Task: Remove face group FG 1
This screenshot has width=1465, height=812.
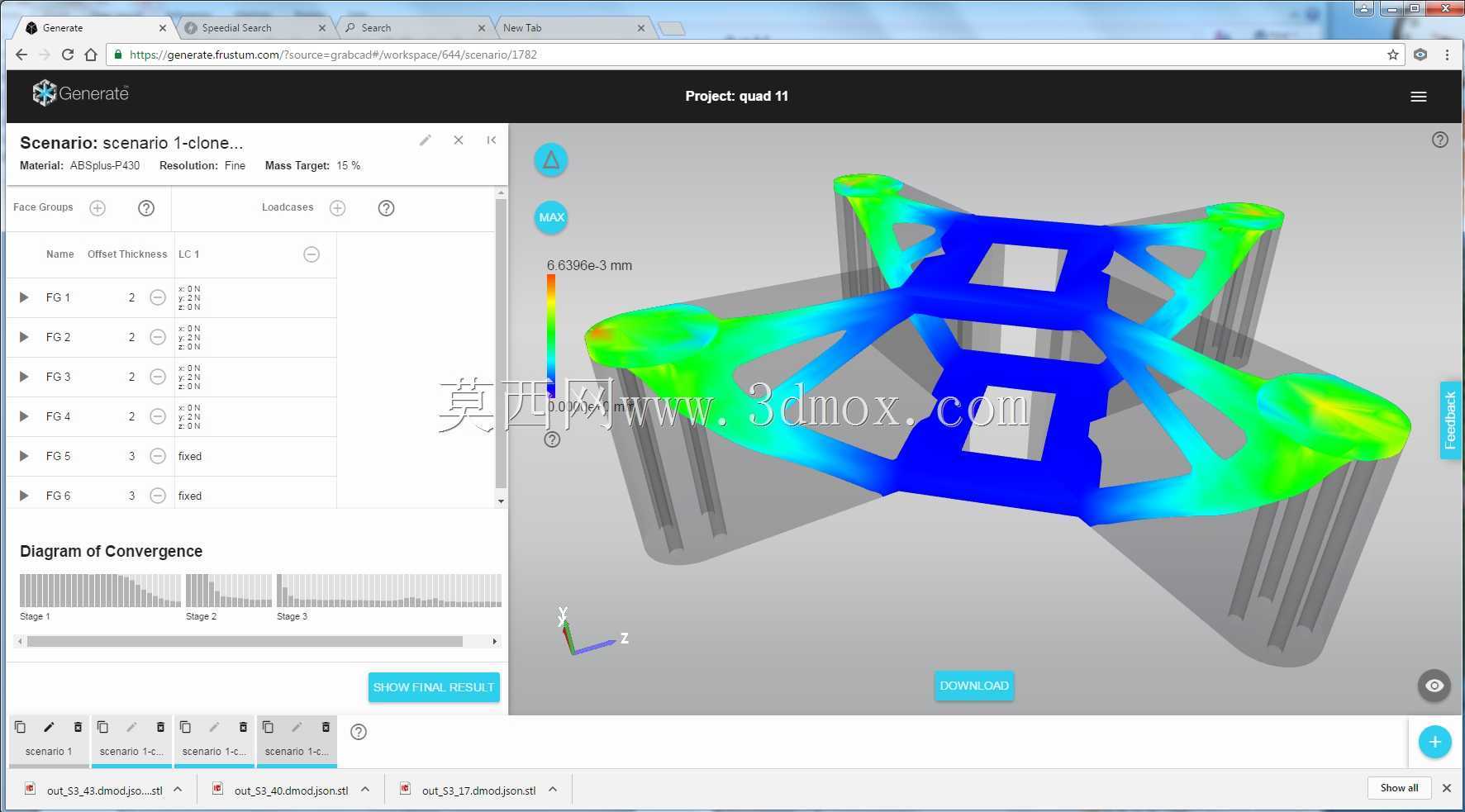Action: tap(158, 297)
